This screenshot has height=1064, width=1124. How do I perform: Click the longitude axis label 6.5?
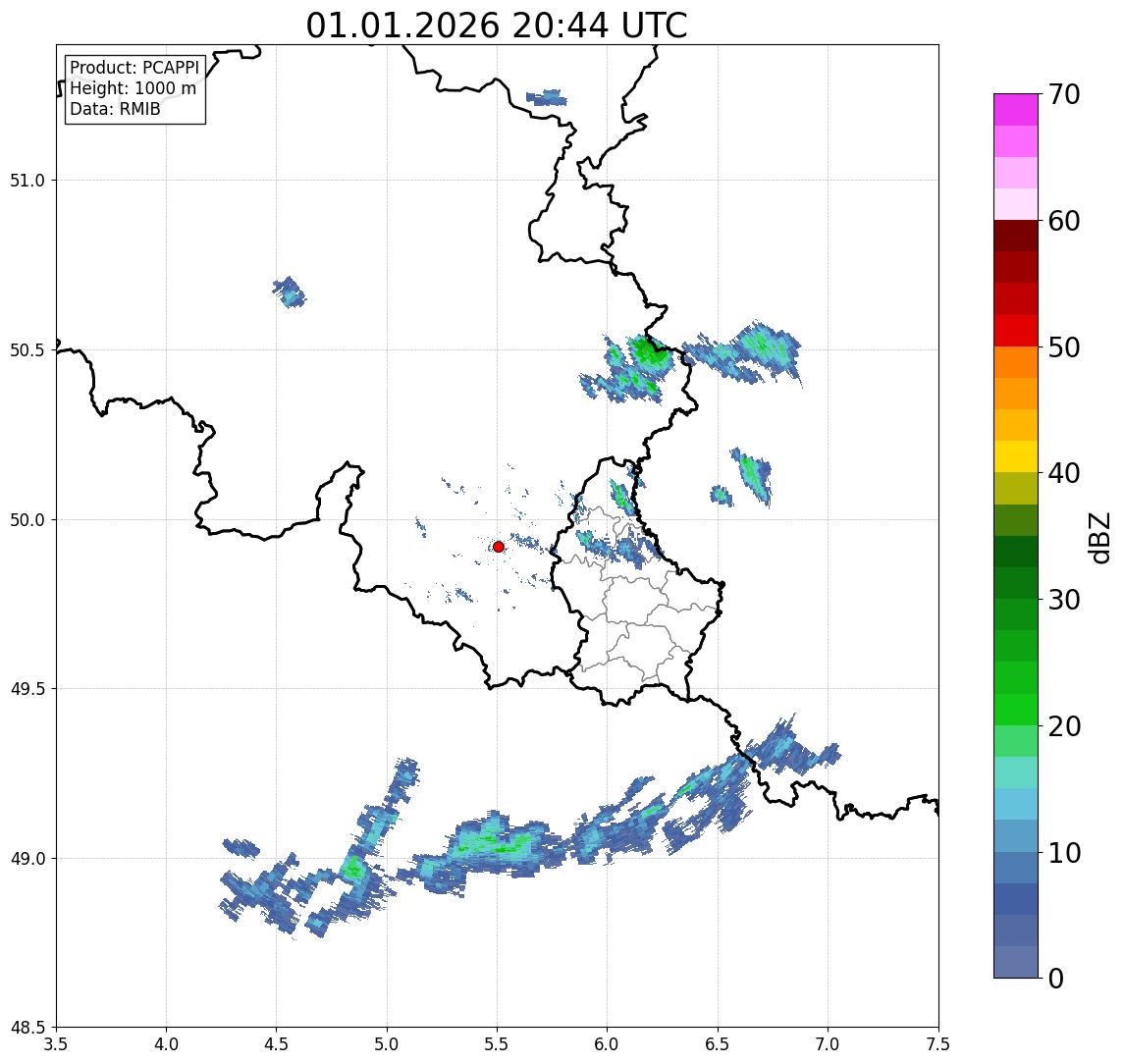click(718, 1043)
